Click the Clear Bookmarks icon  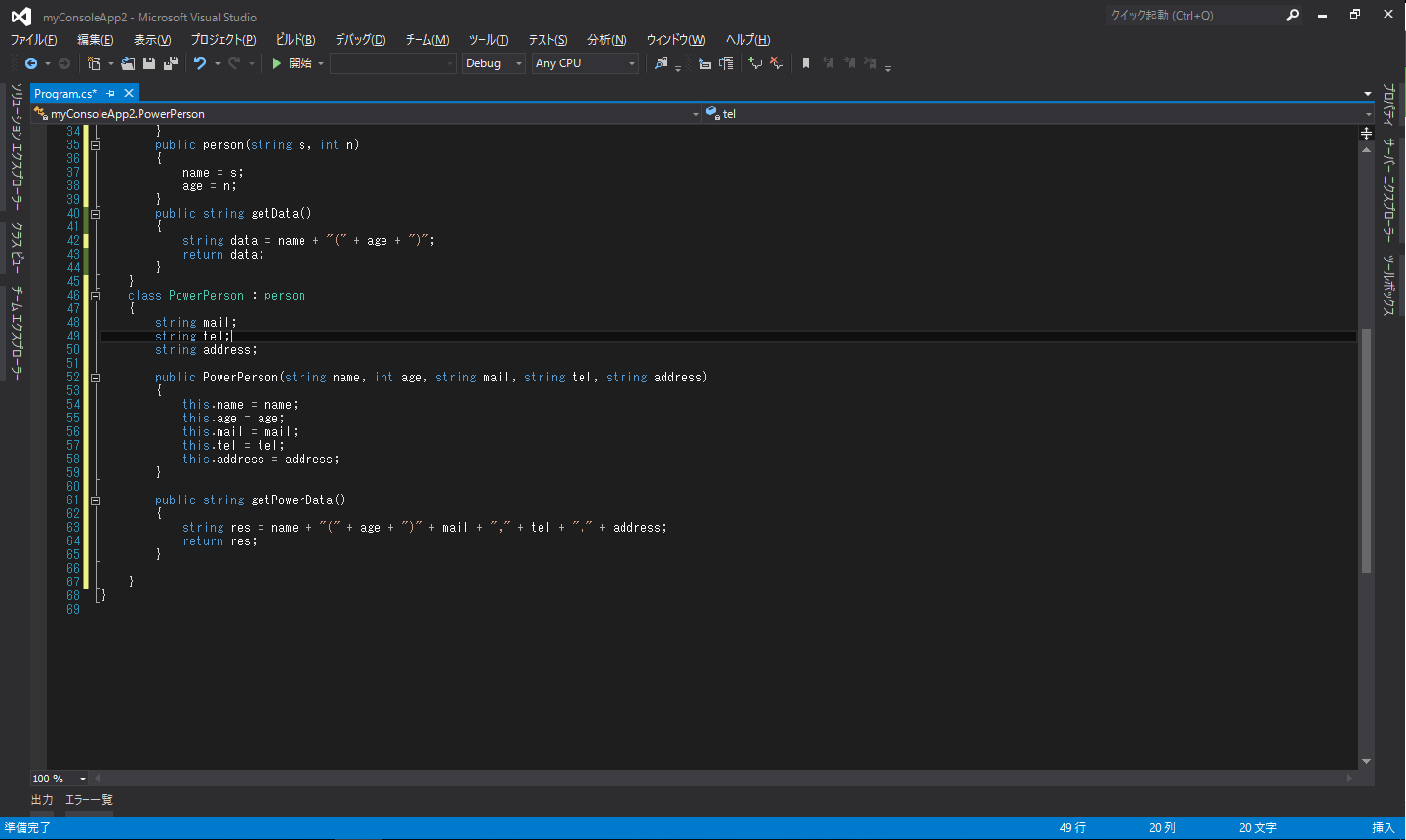[870, 63]
